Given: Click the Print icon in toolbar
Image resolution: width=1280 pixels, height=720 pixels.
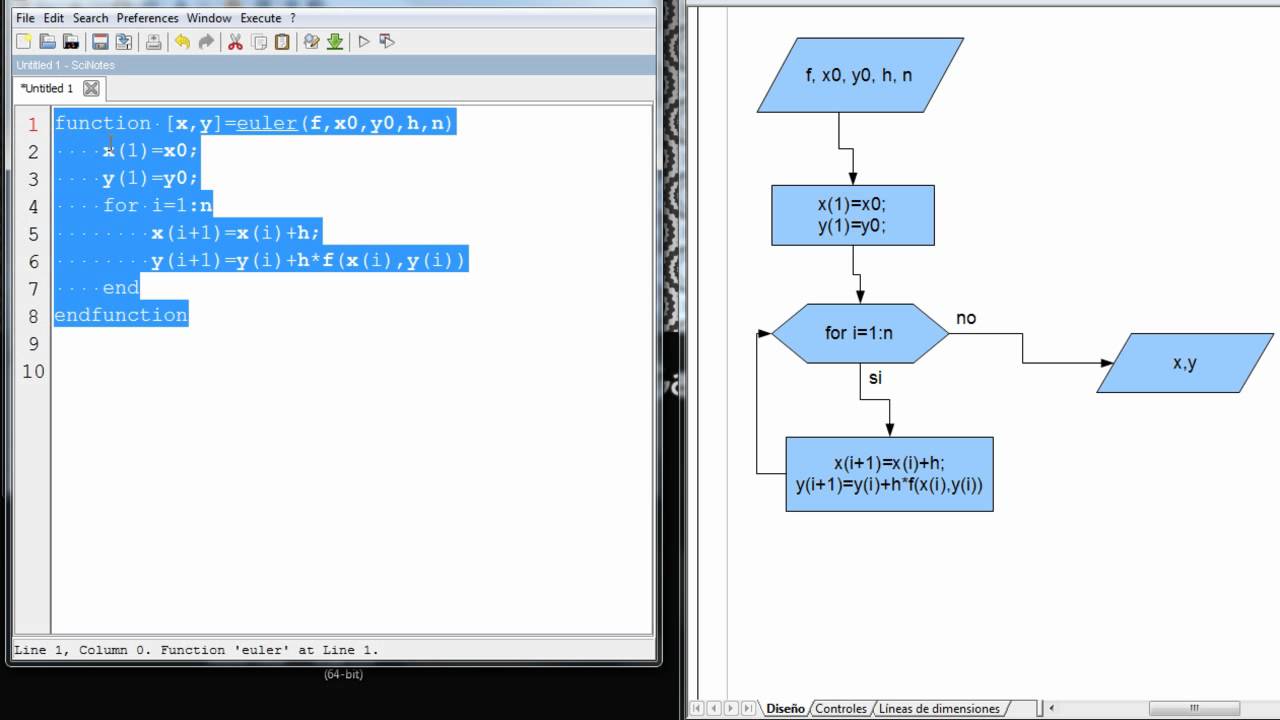Looking at the screenshot, I should click(153, 42).
